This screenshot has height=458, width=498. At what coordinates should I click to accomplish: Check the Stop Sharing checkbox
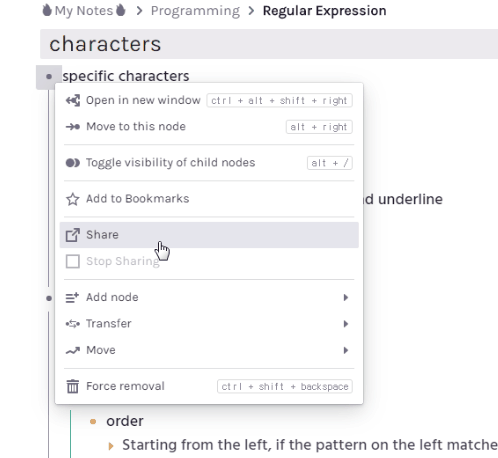[73, 262]
